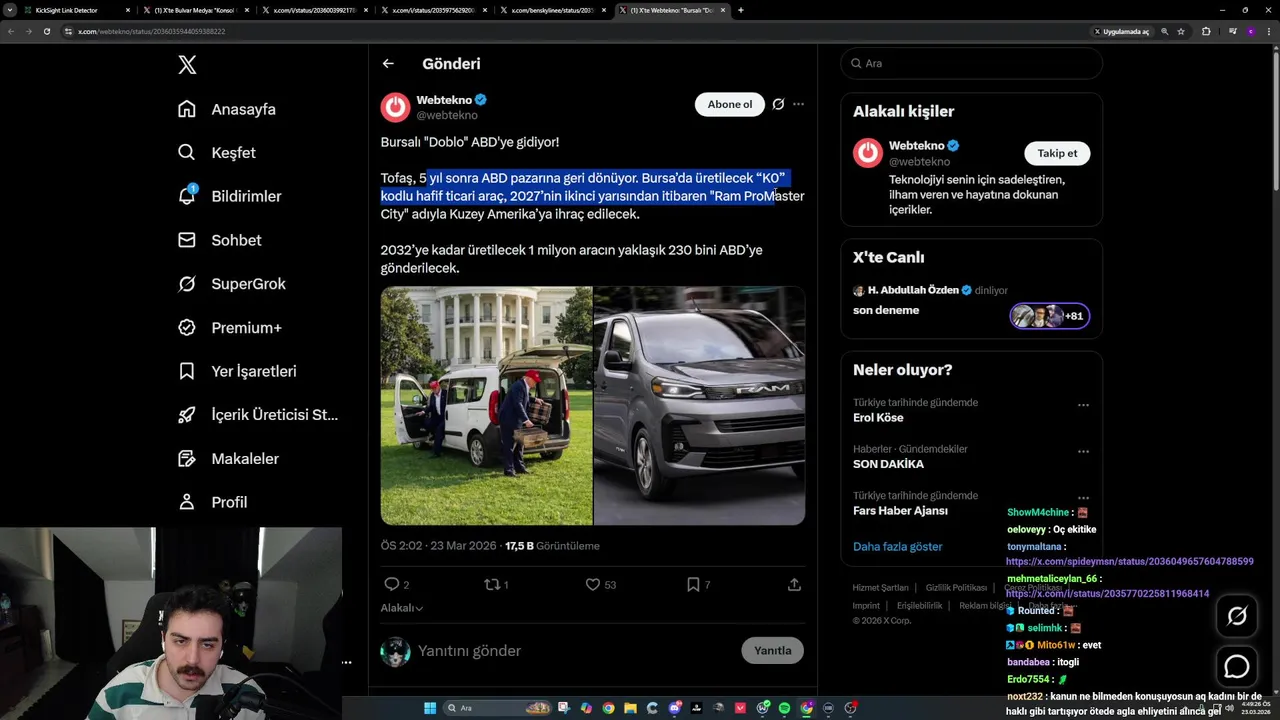Open the spideymsn status link in chat
Image resolution: width=1280 pixels, height=720 pixels.
pyautogui.click(x=1130, y=562)
